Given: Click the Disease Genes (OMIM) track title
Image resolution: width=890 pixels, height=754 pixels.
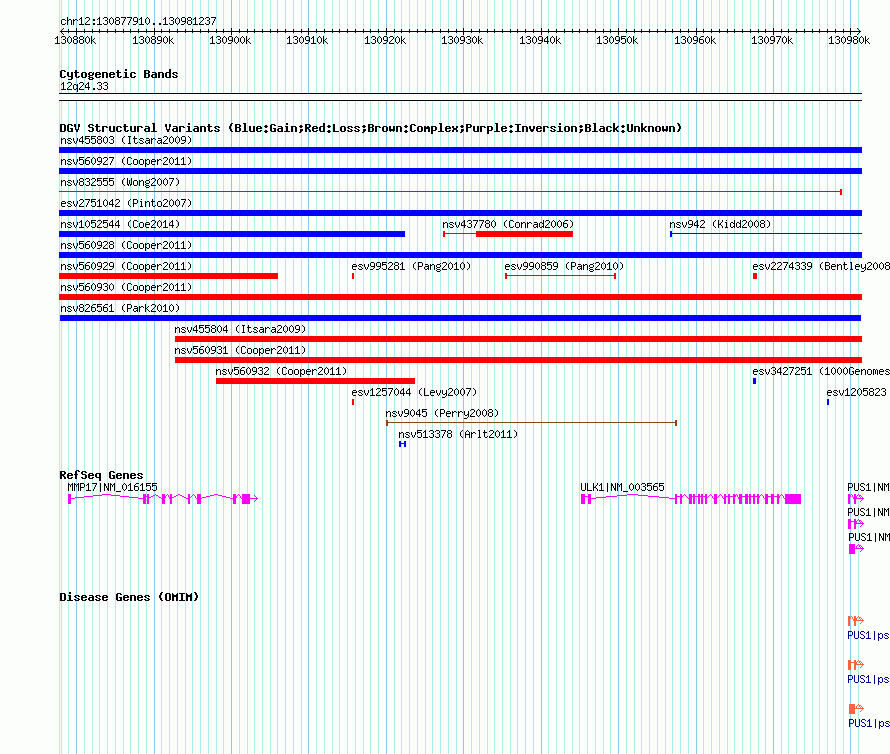Looking at the screenshot, I should pyautogui.click(x=129, y=597).
